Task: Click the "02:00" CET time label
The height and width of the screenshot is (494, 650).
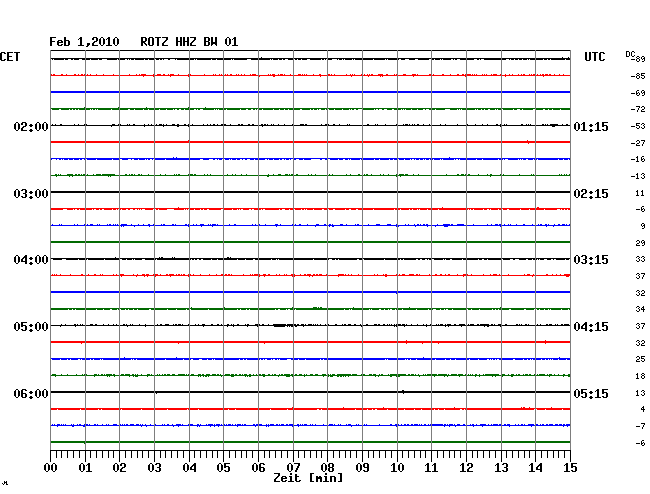Action: [x=31, y=126]
